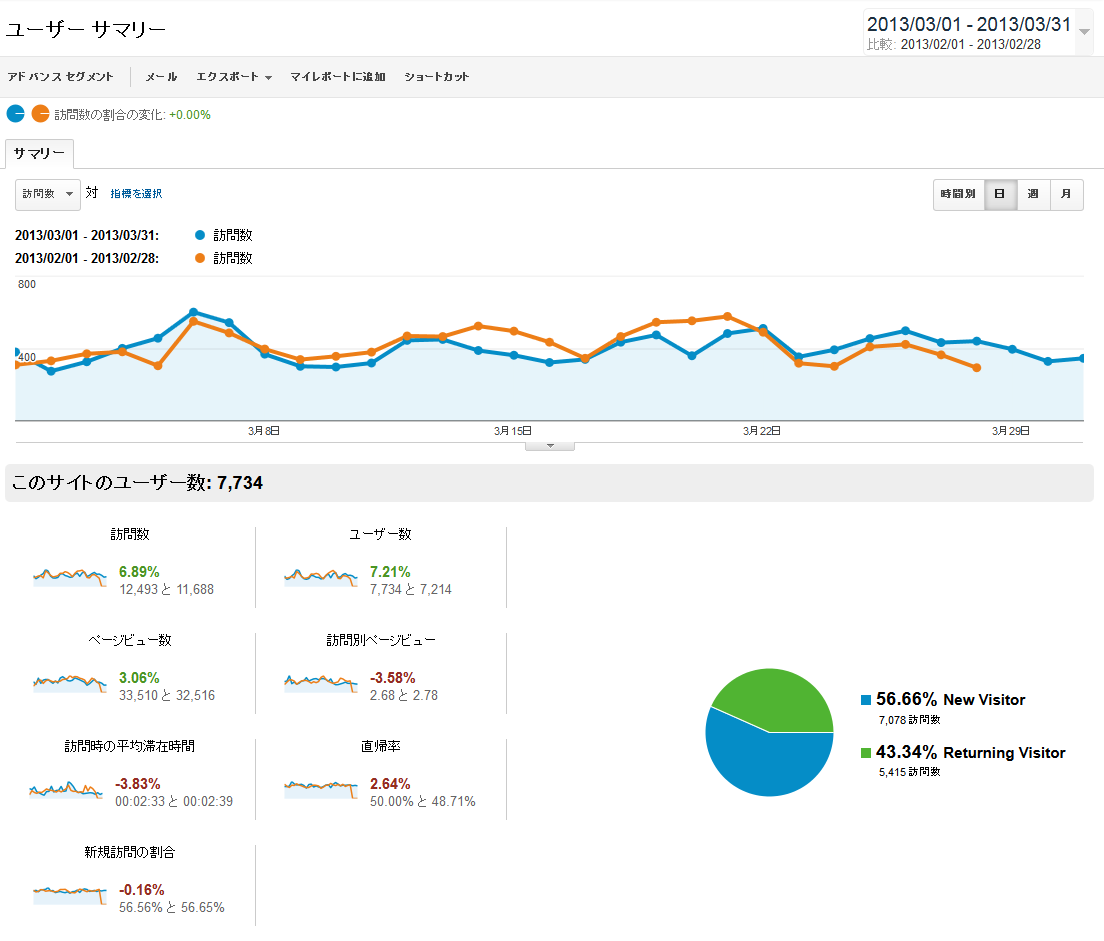Click the ページビュー数 sparkline thumbnail

coord(69,683)
